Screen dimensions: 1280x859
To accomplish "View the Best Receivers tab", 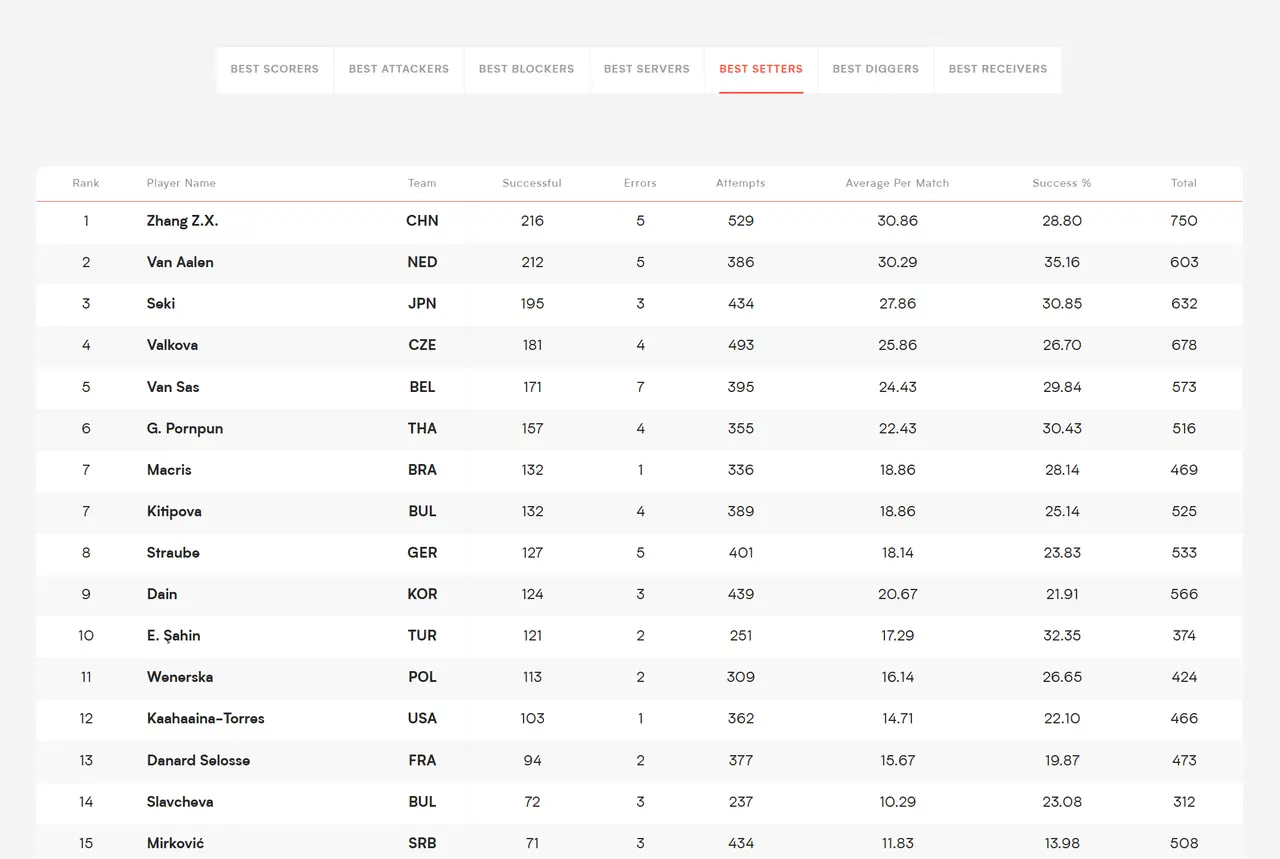I will click(998, 69).
